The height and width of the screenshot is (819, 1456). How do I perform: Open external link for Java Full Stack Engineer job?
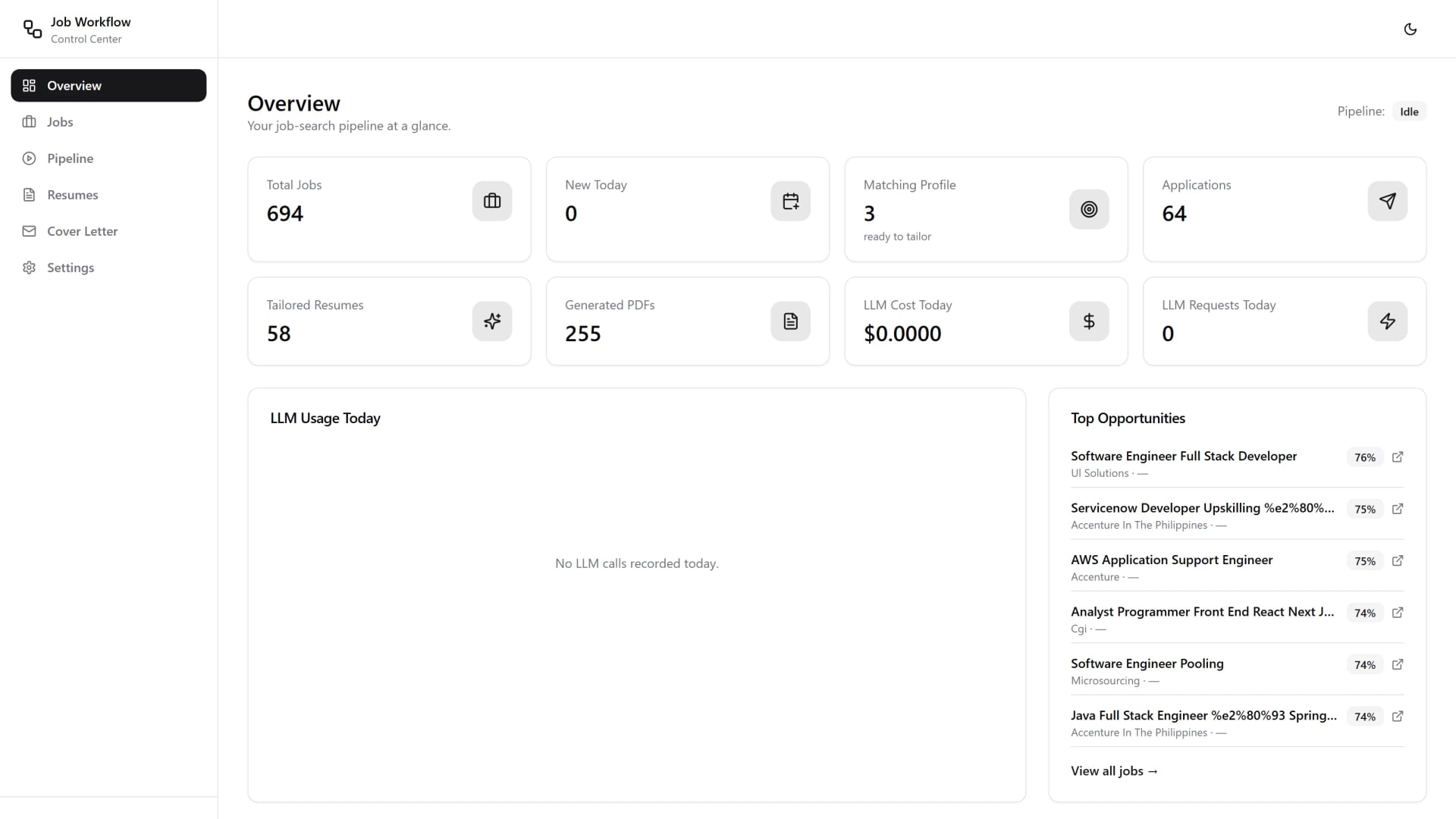tap(1398, 716)
